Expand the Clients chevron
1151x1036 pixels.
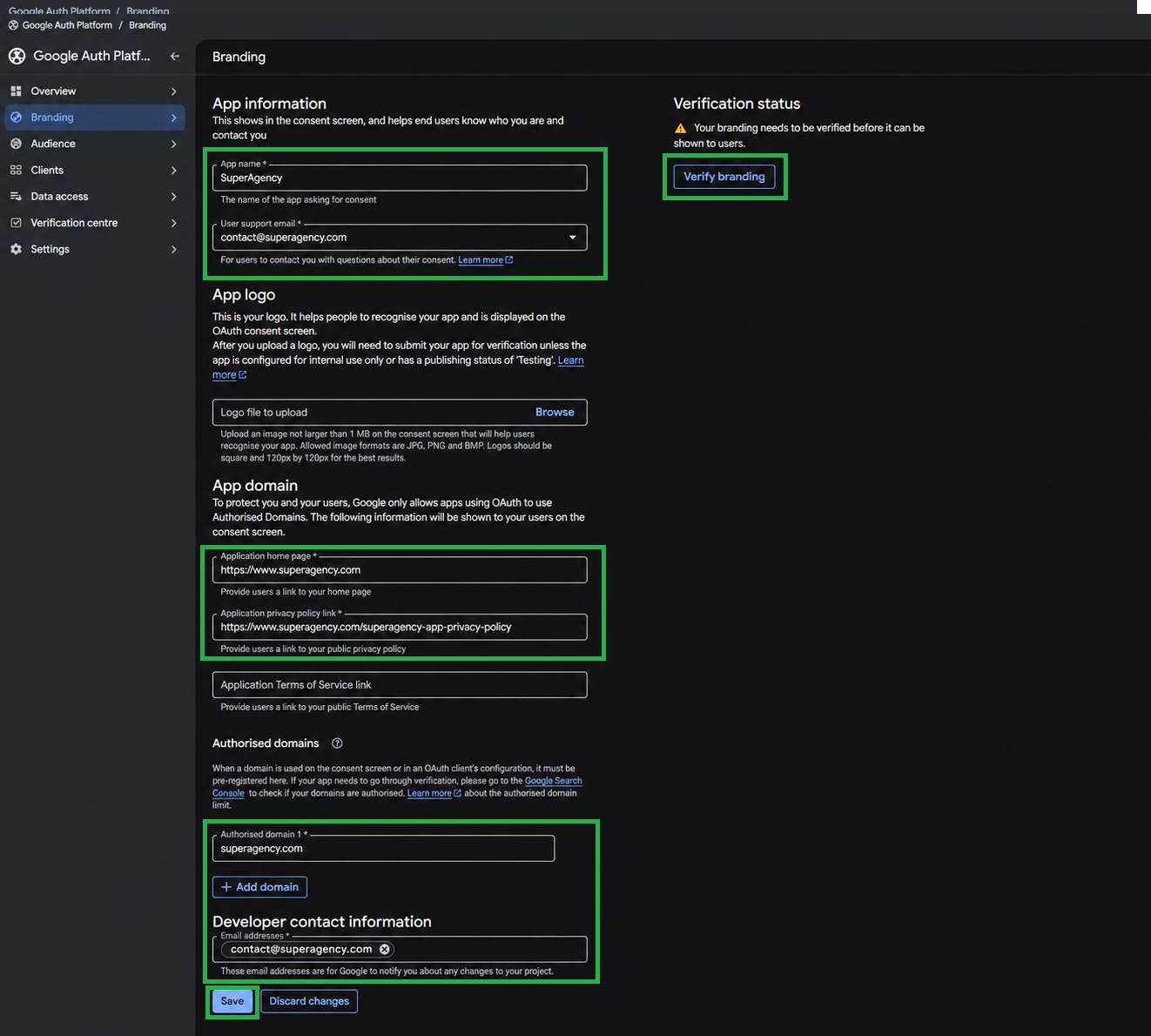(x=174, y=170)
